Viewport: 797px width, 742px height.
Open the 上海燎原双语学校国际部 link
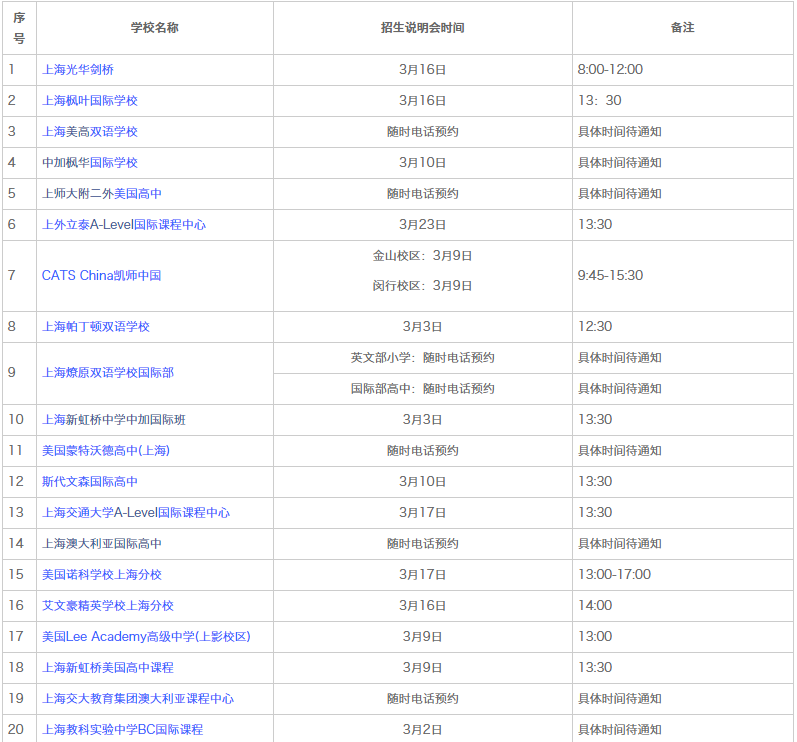(x=108, y=373)
